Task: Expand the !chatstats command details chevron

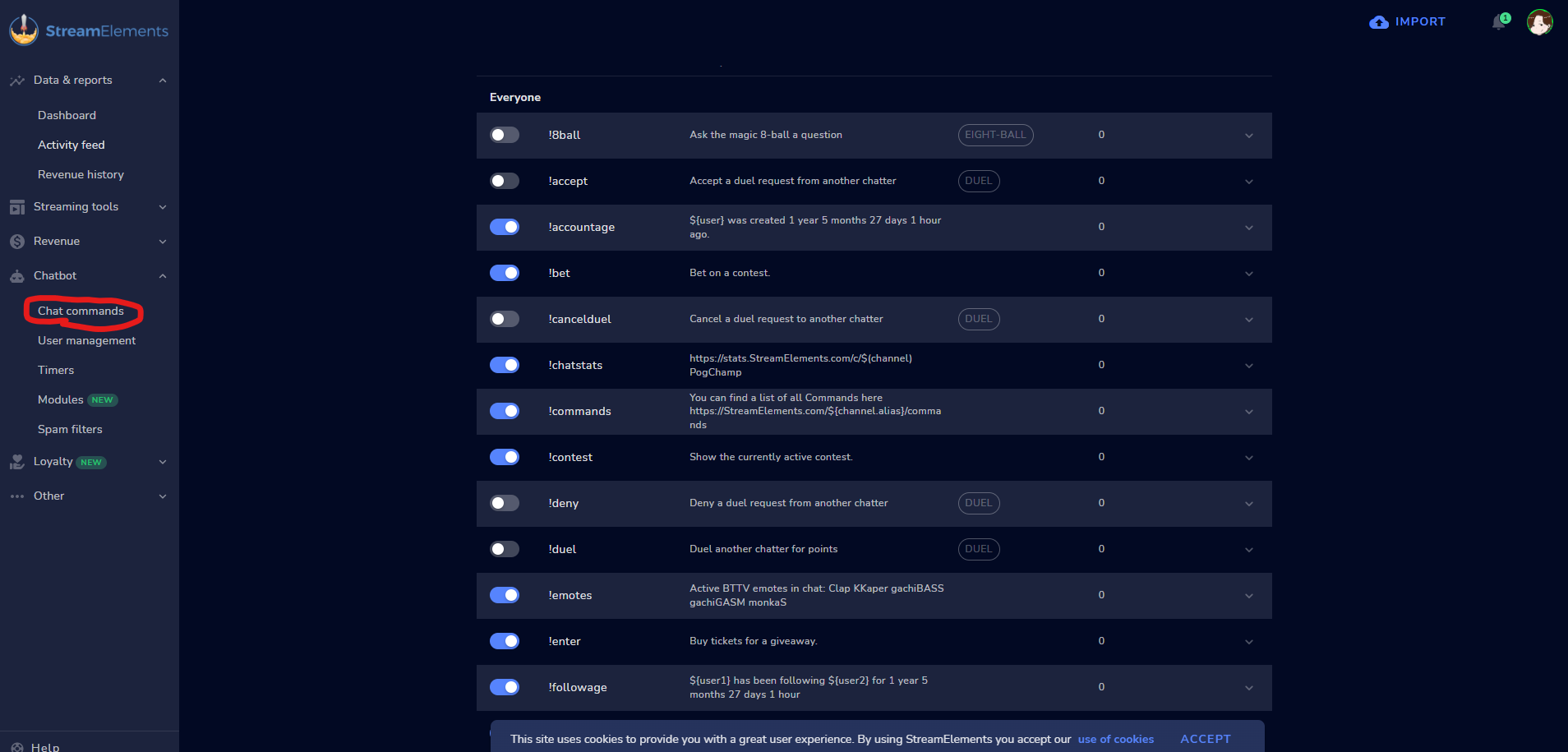Action: (1248, 366)
